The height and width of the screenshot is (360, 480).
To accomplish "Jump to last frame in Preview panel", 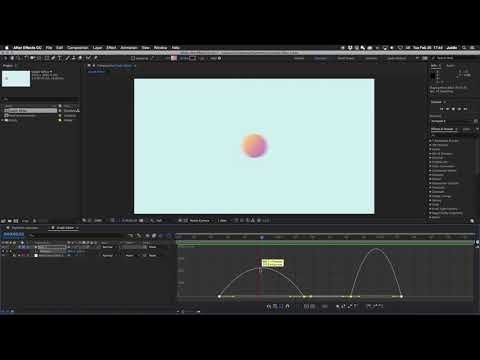I will tap(465, 109).
